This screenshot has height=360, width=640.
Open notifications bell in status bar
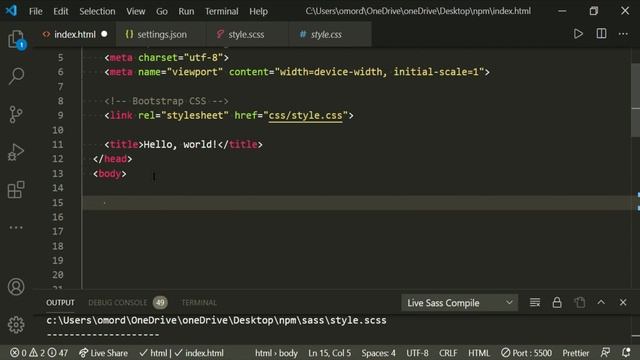coord(626,353)
